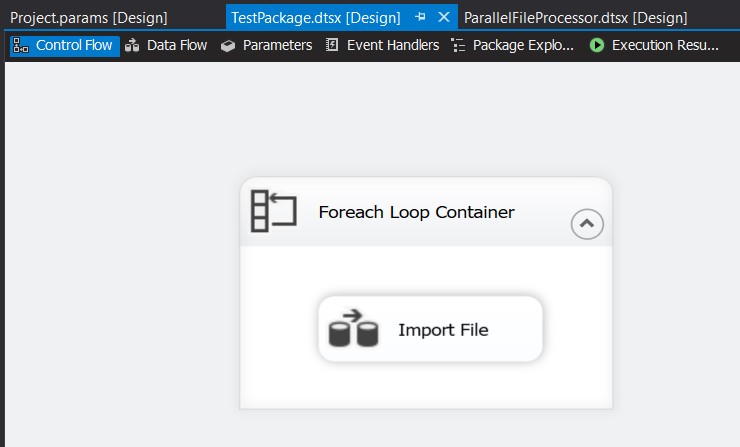
Task: Click the Package Explorer tree icon
Action: [459, 45]
